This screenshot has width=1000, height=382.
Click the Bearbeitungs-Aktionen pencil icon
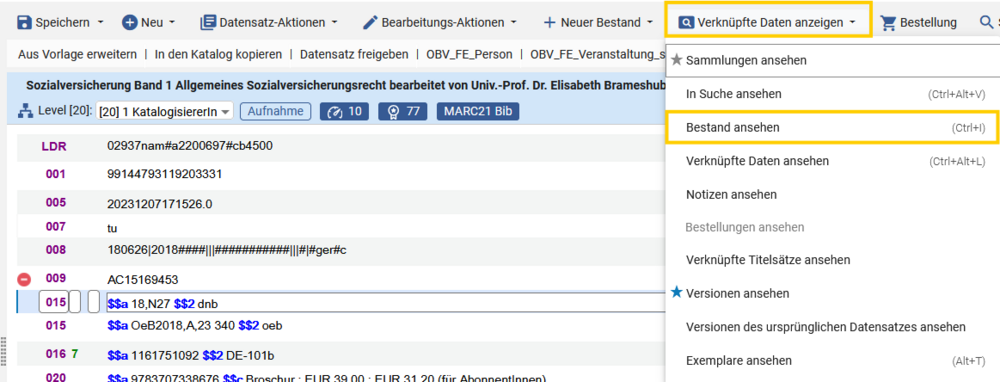(371, 23)
